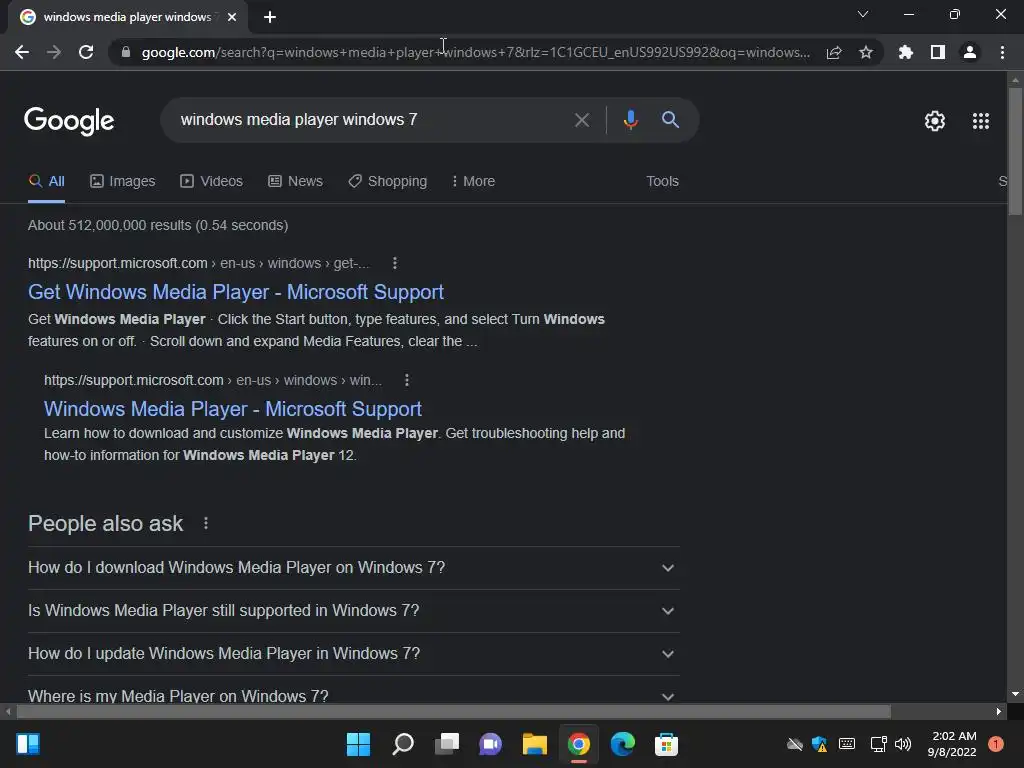This screenshot has height=768, width=1024.
Task: Open Windows Media Player - Microsoft Support link
Action: (x=232, y=409)
